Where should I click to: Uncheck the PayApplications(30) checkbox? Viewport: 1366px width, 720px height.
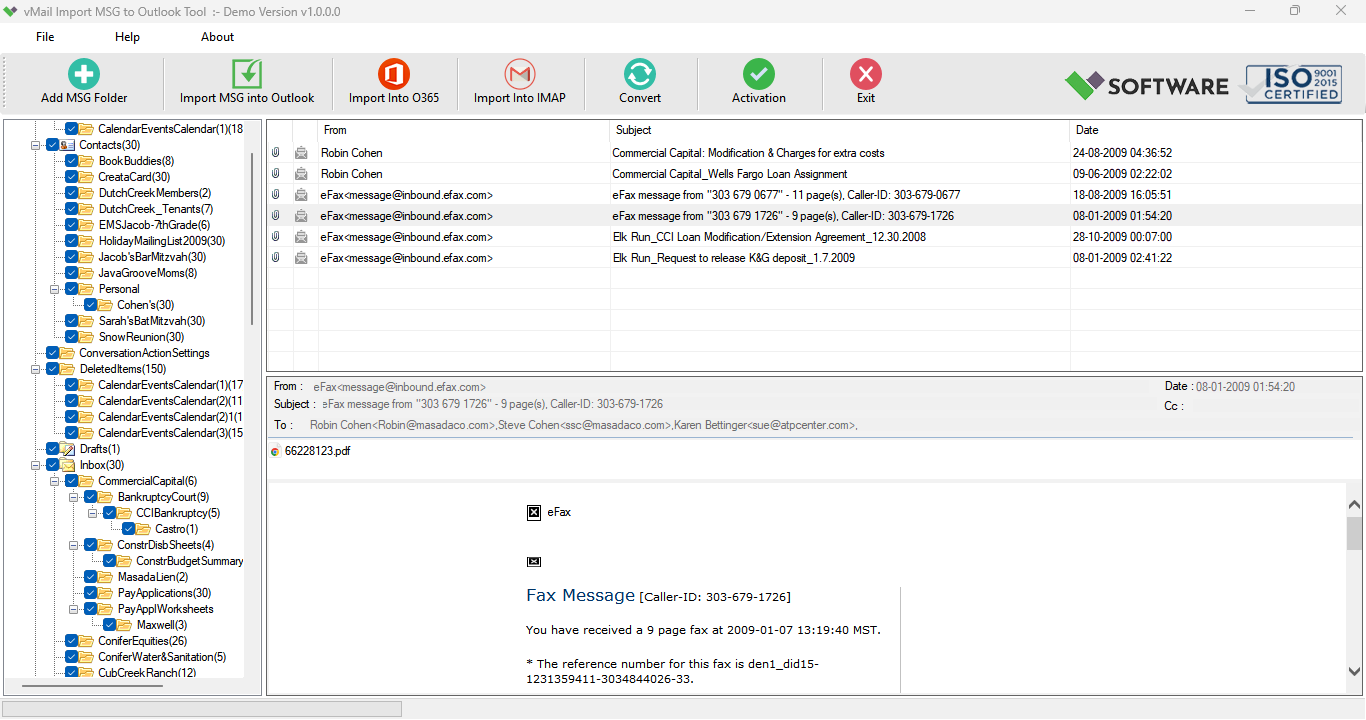click(x=91, y=593)
